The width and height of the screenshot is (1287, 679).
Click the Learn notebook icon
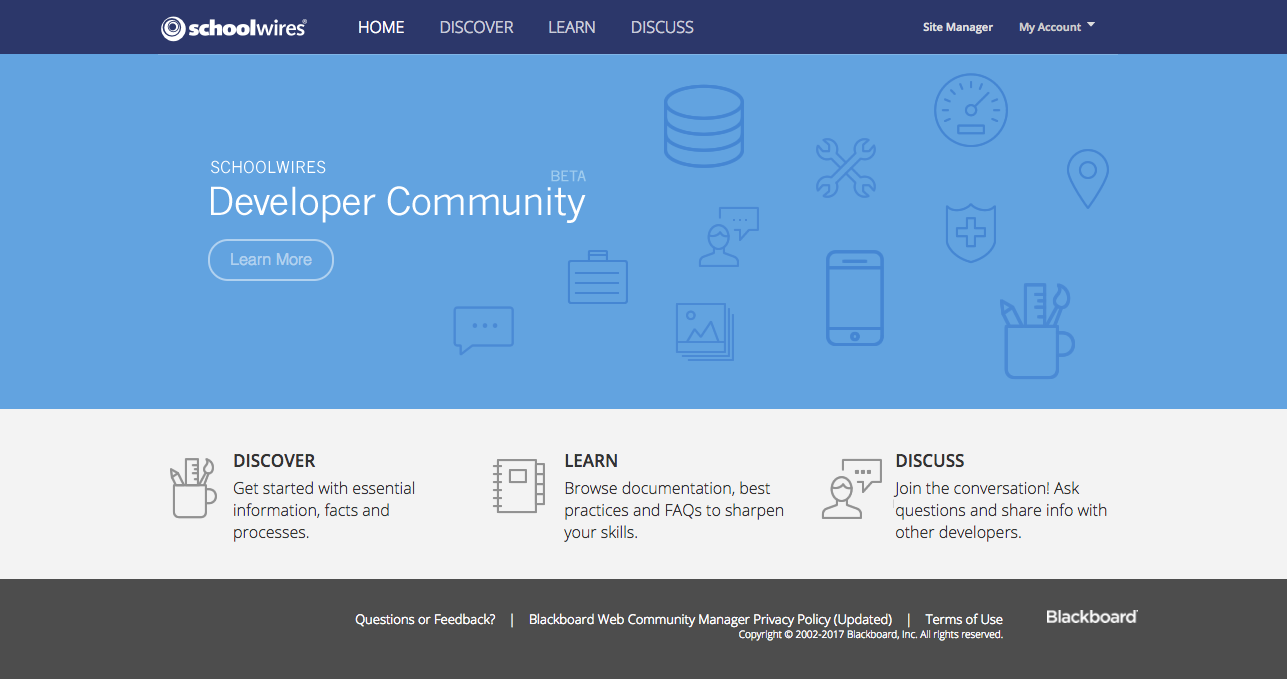tap(519, 487)
